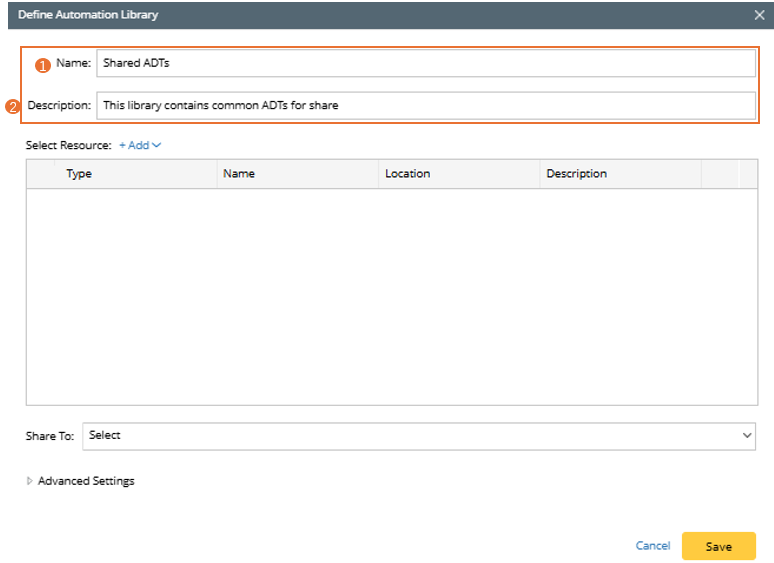Image resolution: width=774 pixels, height=563 pixels.
Task: Expand Advanced Settings triangle
Action: (29, 481)
